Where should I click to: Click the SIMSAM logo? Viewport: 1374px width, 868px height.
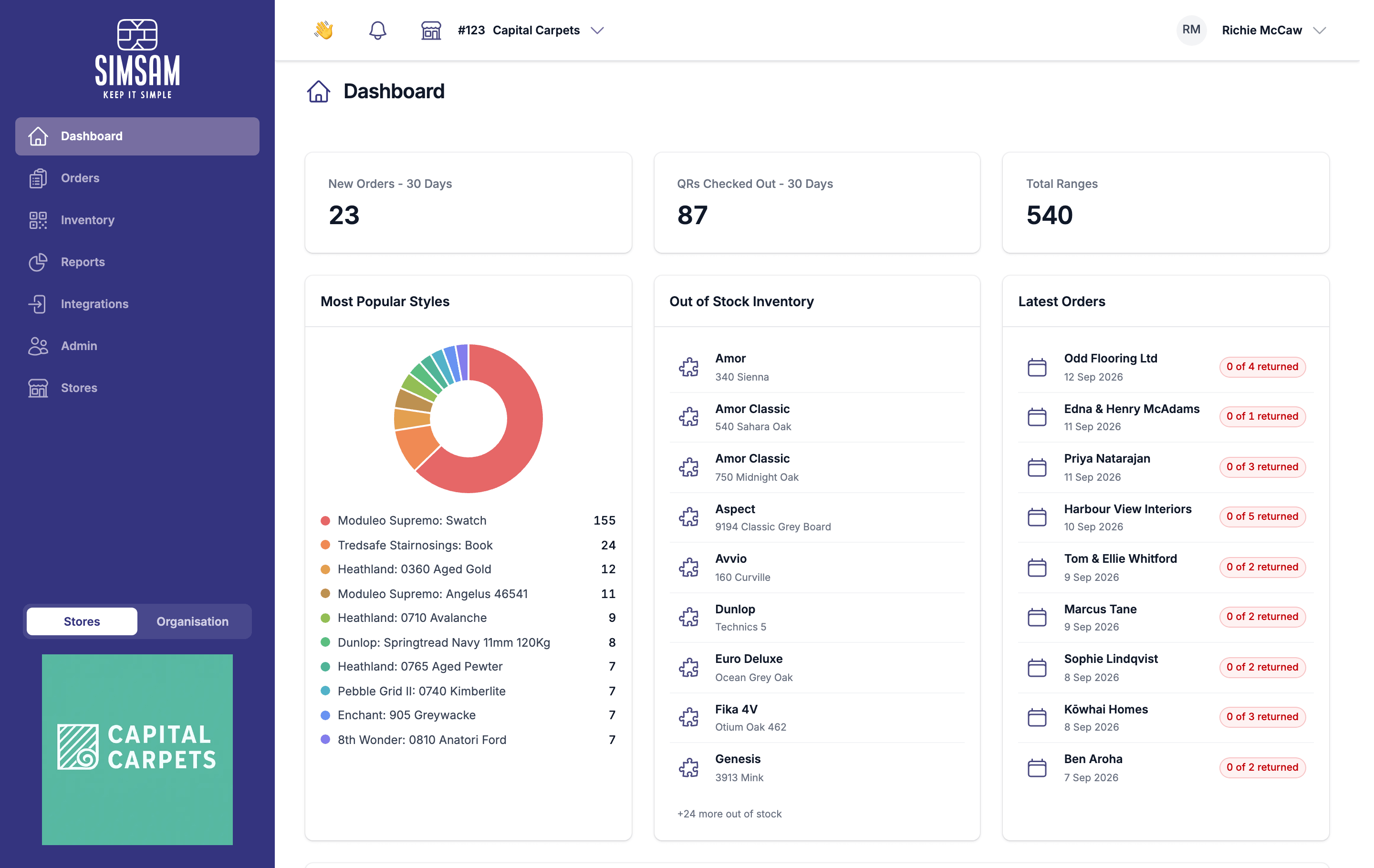pyautogui.click(x=137, y=59)
